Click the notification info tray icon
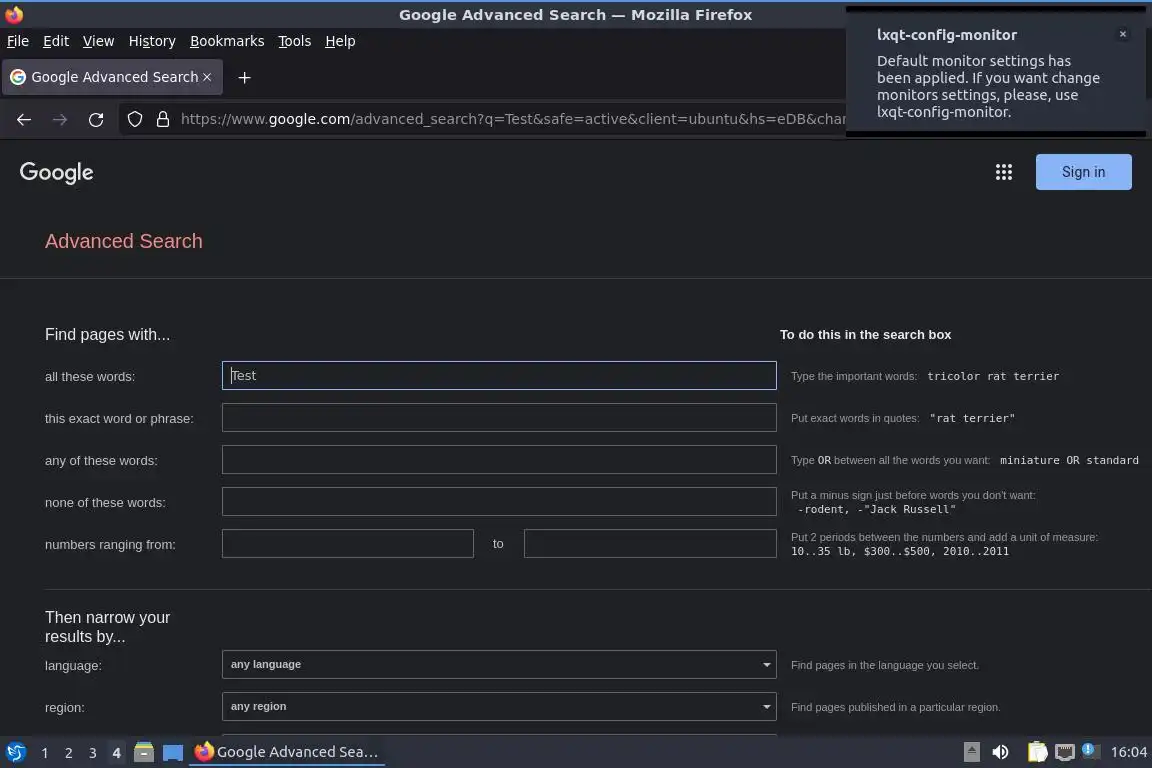 (x=1090, y=750)
